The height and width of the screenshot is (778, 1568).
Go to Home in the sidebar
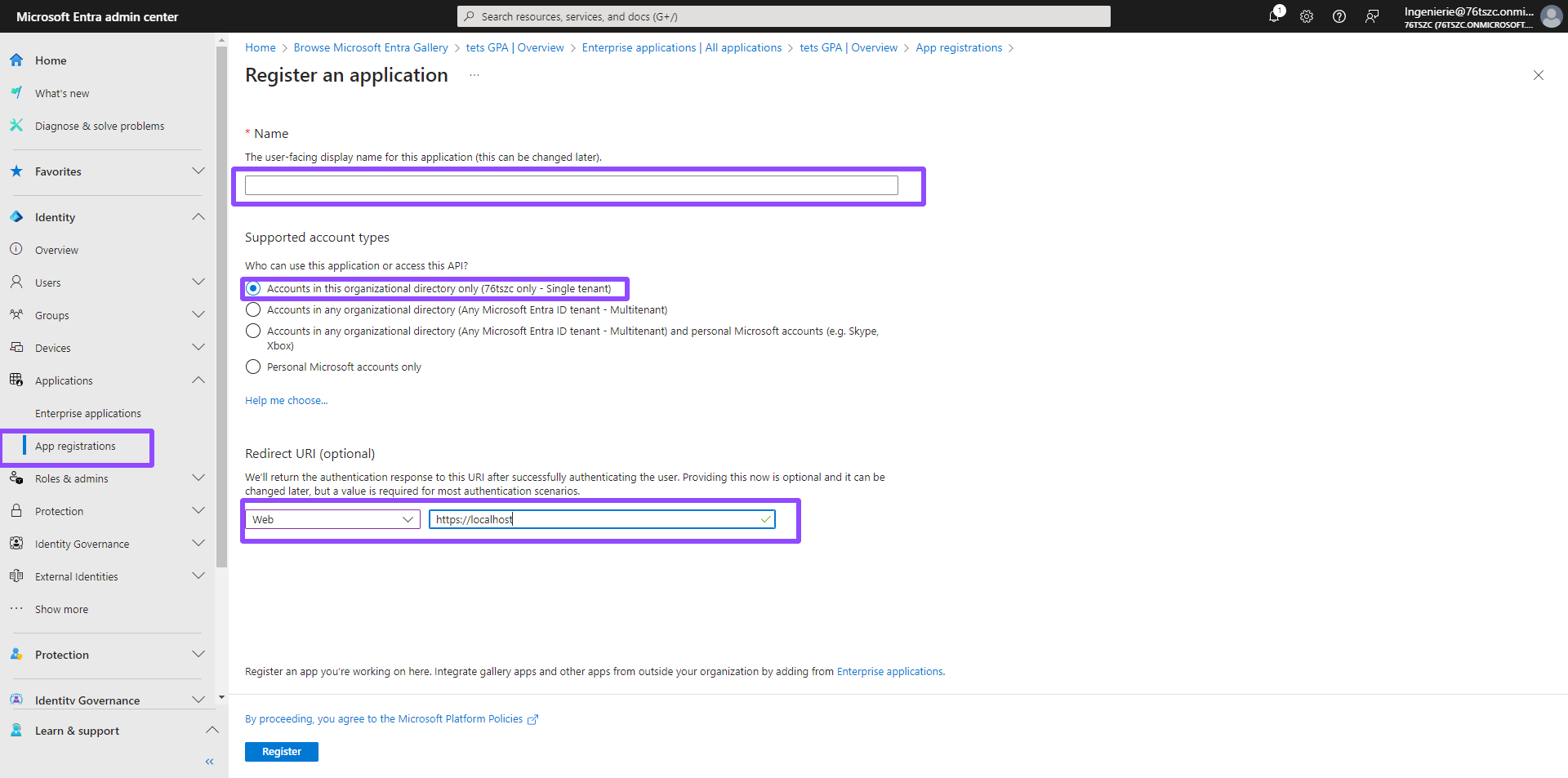click(51, 60)
